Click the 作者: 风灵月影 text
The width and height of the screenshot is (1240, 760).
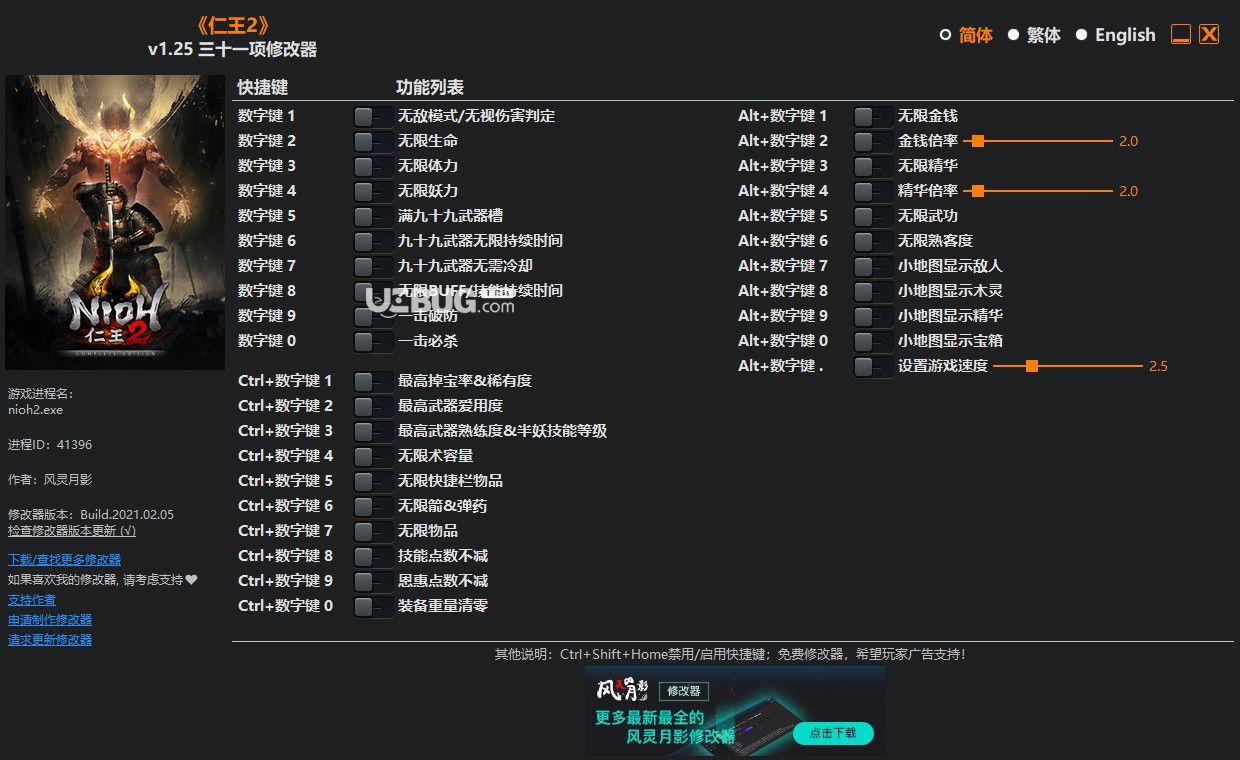click(x=50, y=480)
